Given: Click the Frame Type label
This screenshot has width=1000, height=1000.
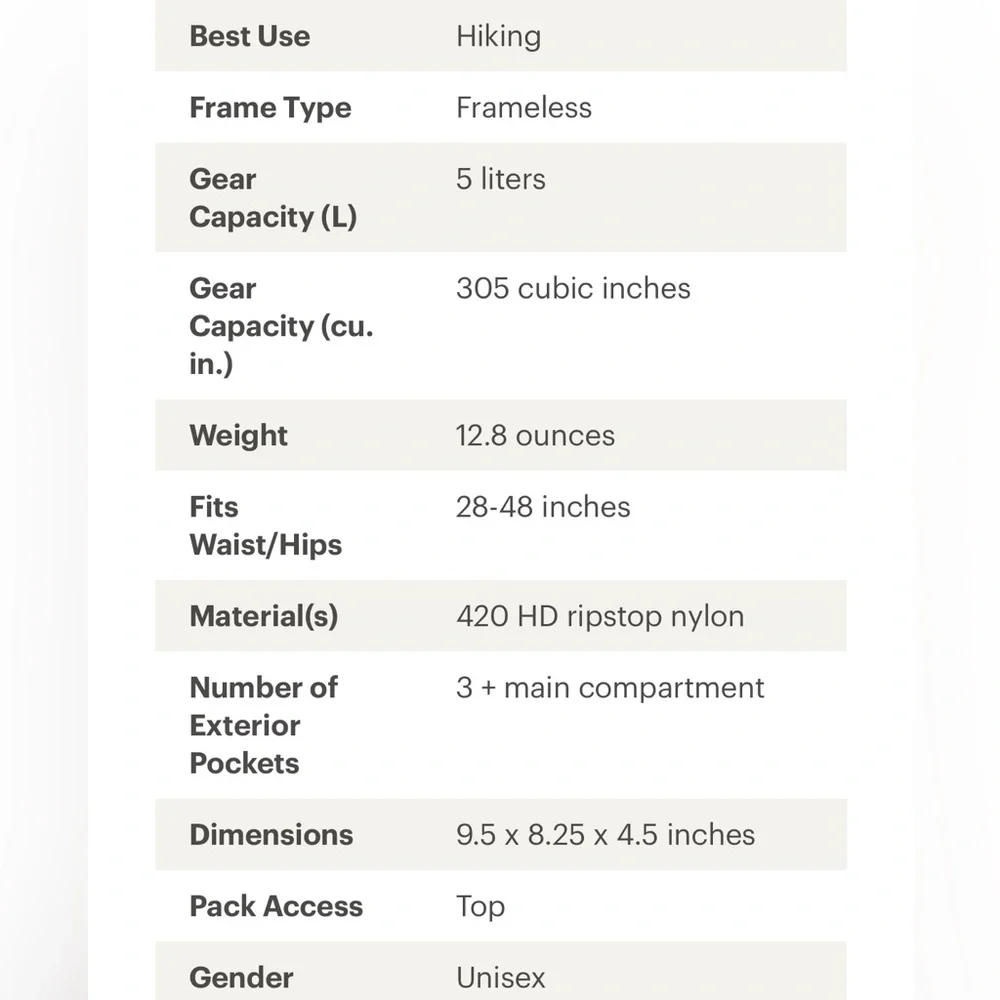Looking at the screenshot, I should click(270, 108).
